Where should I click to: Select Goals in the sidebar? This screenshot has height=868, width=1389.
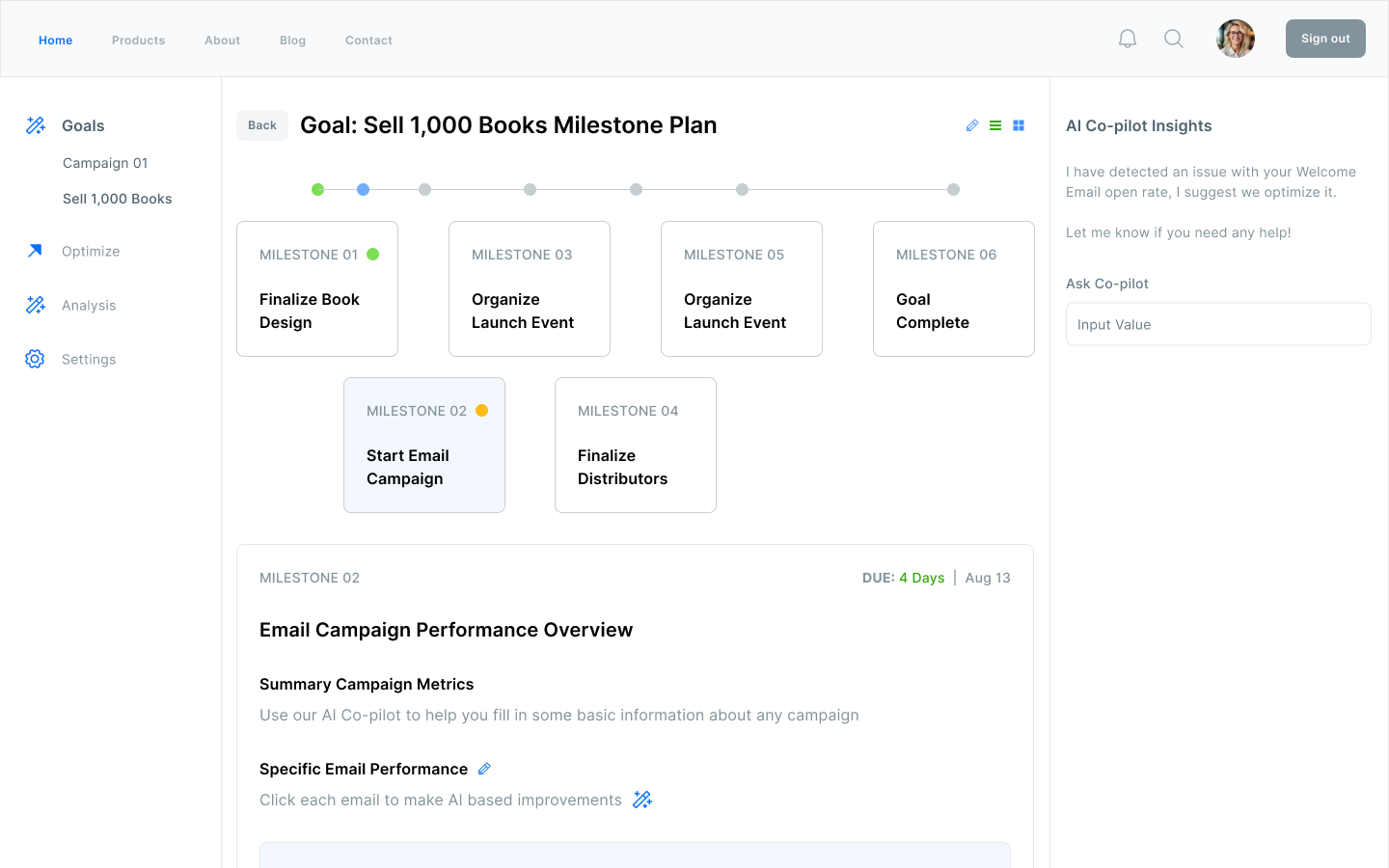83,125
